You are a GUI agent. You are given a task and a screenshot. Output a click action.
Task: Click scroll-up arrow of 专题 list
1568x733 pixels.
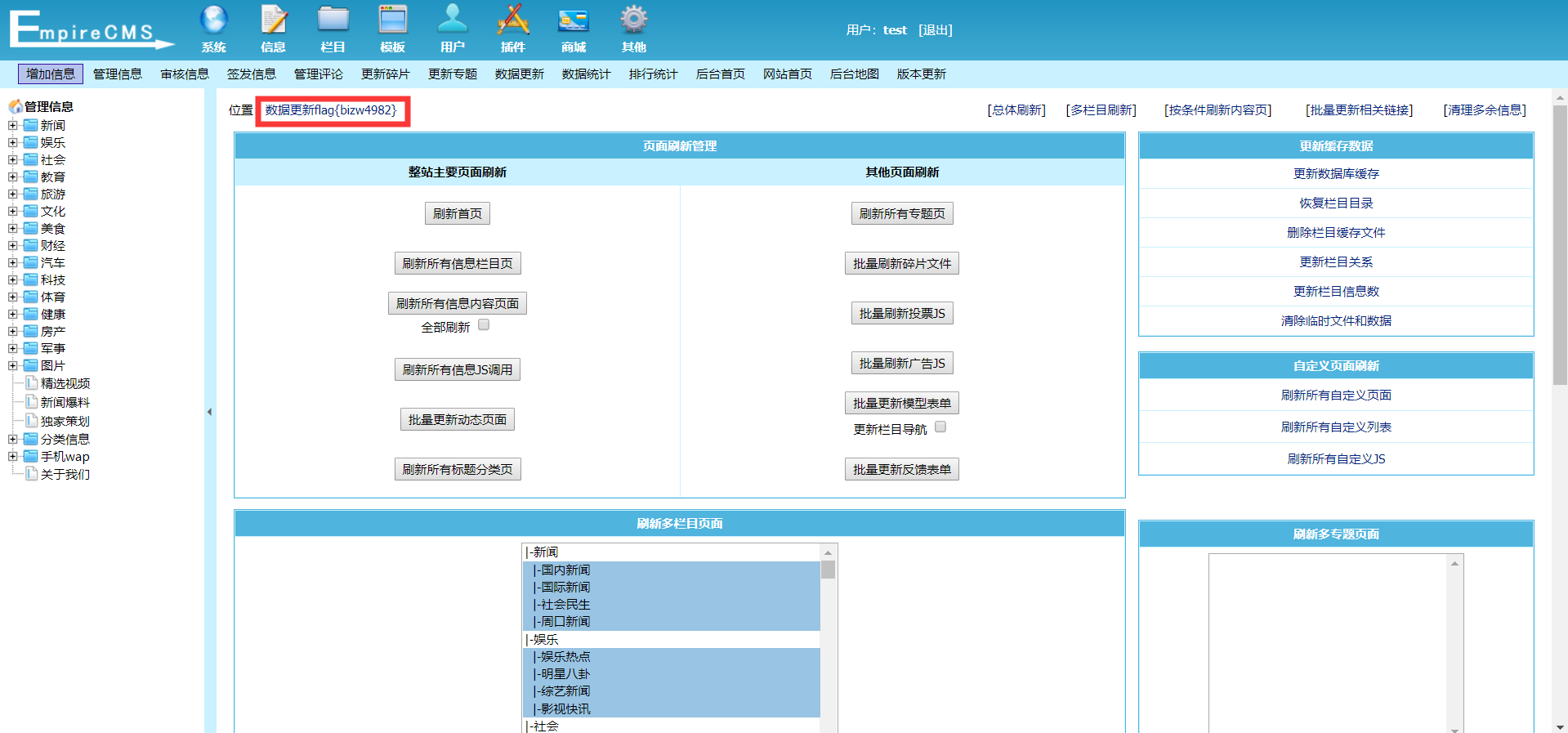tap(1454, 563)
